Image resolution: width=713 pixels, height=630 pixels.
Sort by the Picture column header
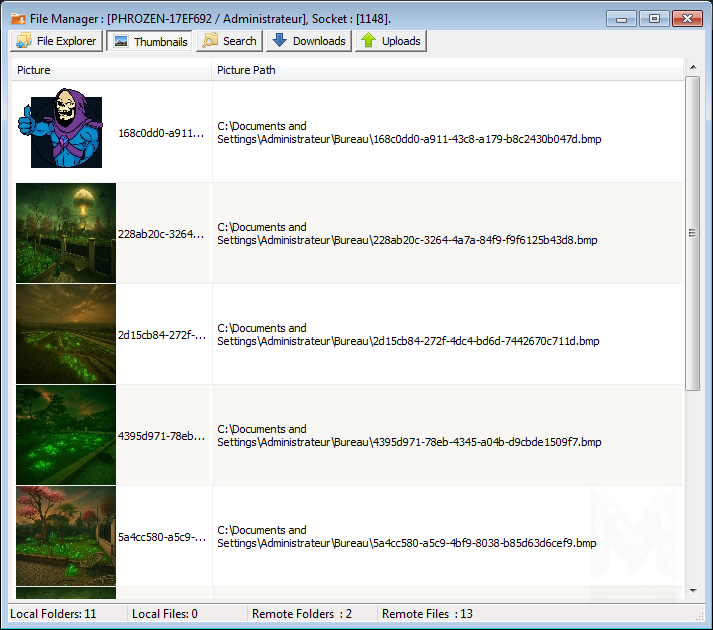(112, 70)
